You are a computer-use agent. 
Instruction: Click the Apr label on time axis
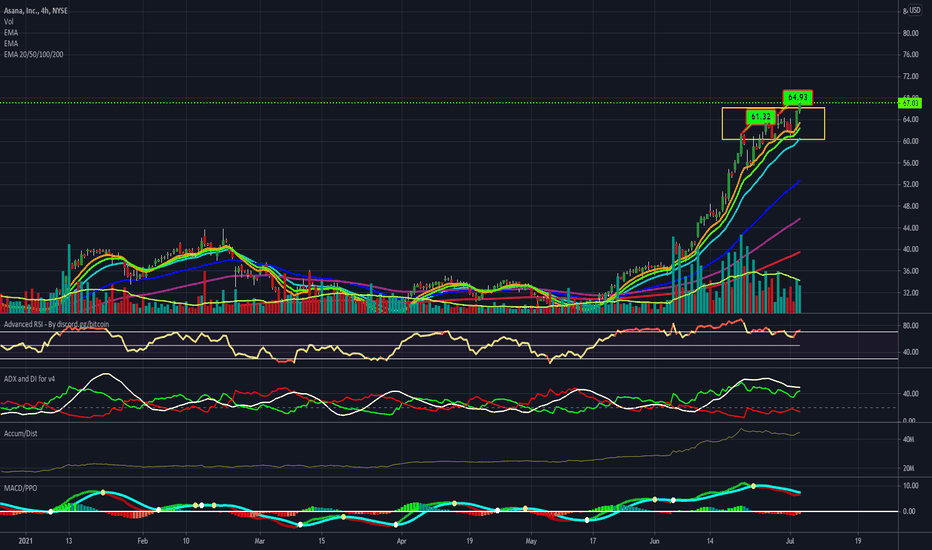point(401,541)
